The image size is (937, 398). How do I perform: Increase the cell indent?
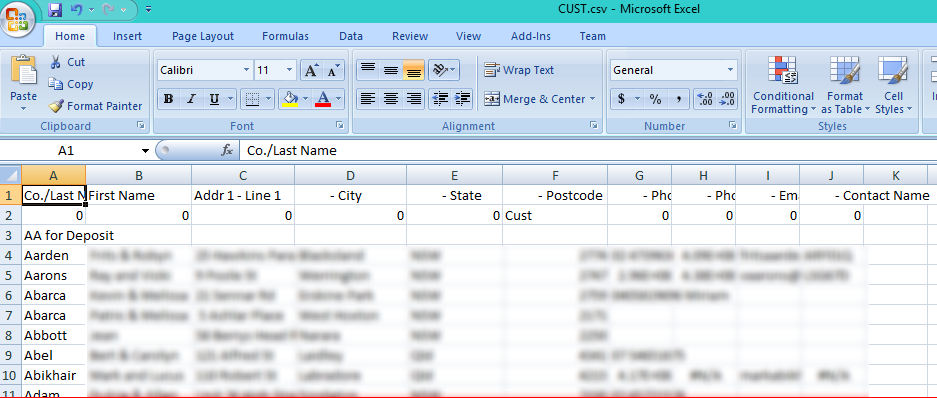462,99
